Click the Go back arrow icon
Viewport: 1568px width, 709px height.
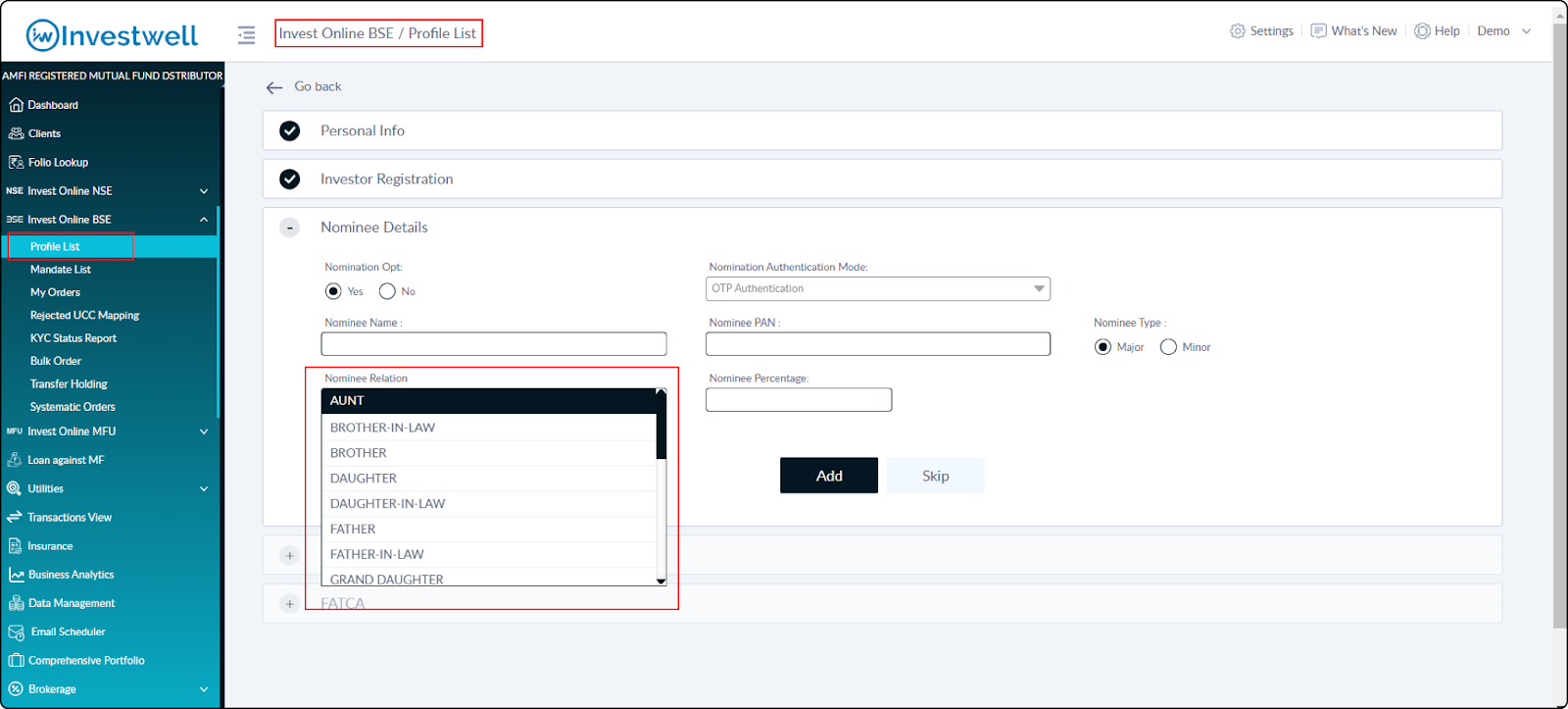click(274, 87)
